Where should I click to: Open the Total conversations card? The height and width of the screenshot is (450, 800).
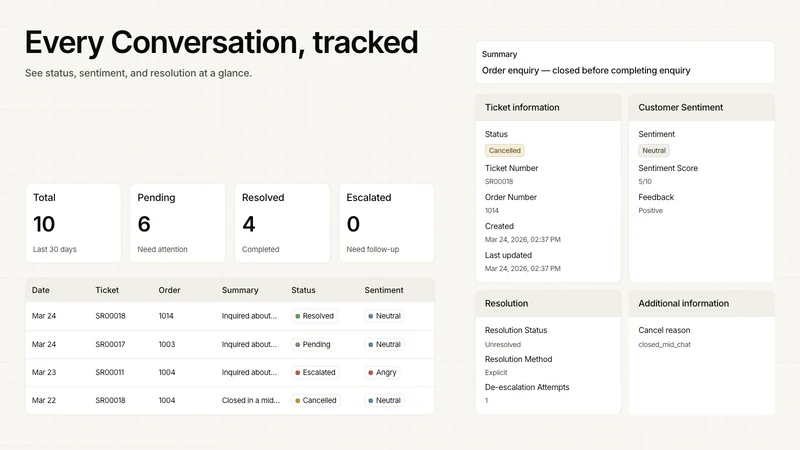[x=73, y=223]
